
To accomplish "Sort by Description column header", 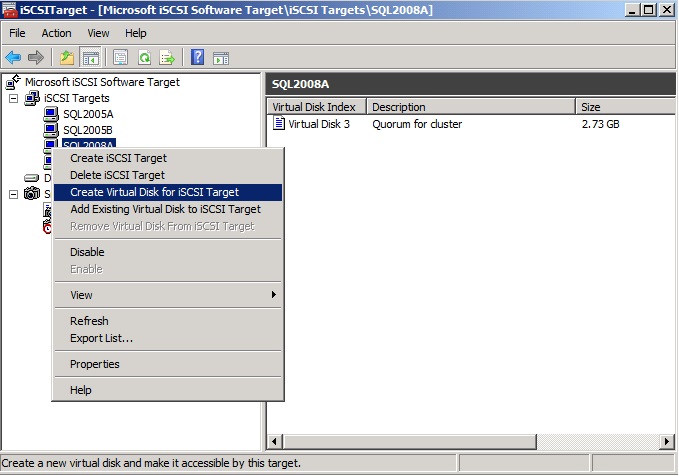I will coord(471,107).
